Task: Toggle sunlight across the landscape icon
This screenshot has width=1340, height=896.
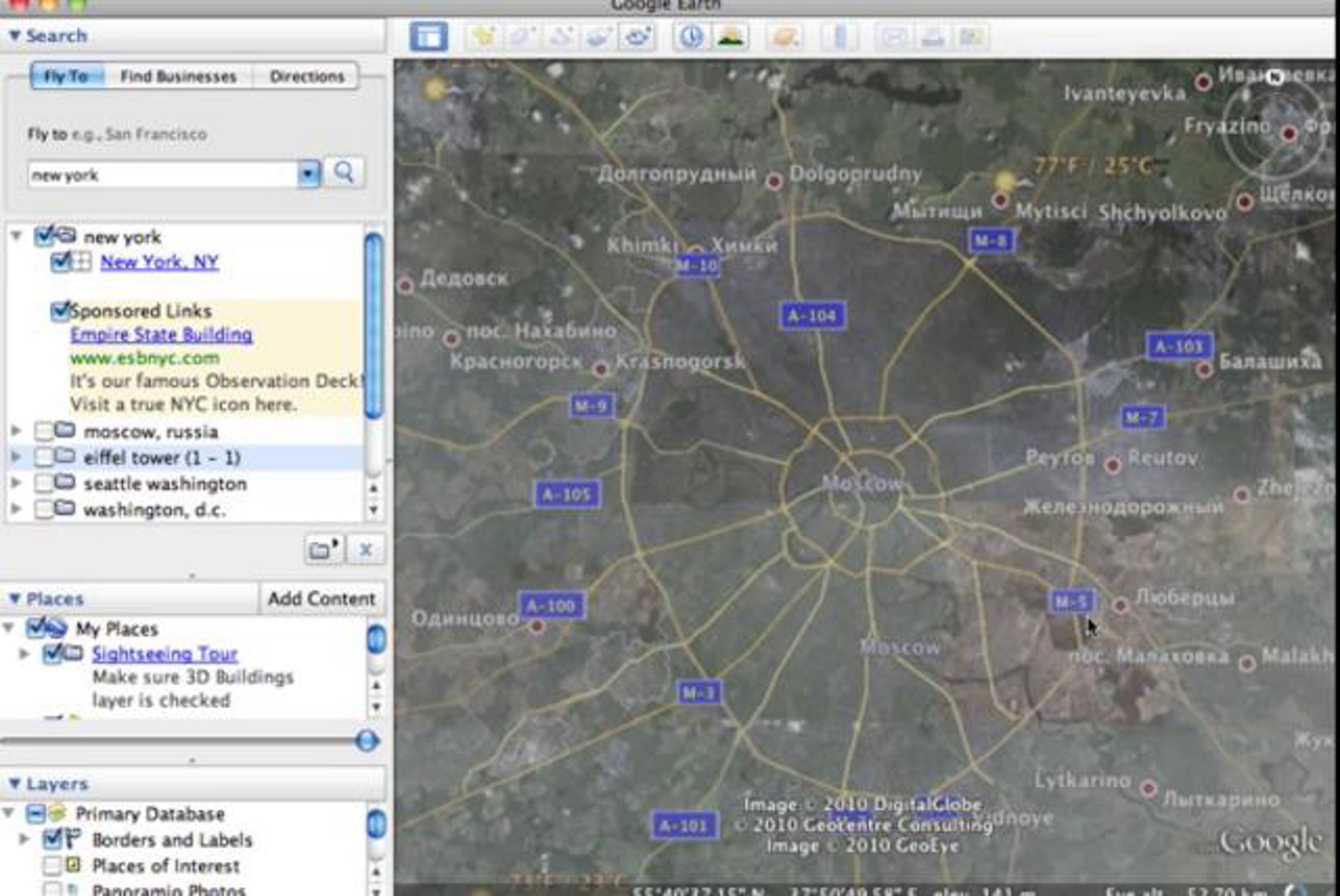Action: coord(730,37)
